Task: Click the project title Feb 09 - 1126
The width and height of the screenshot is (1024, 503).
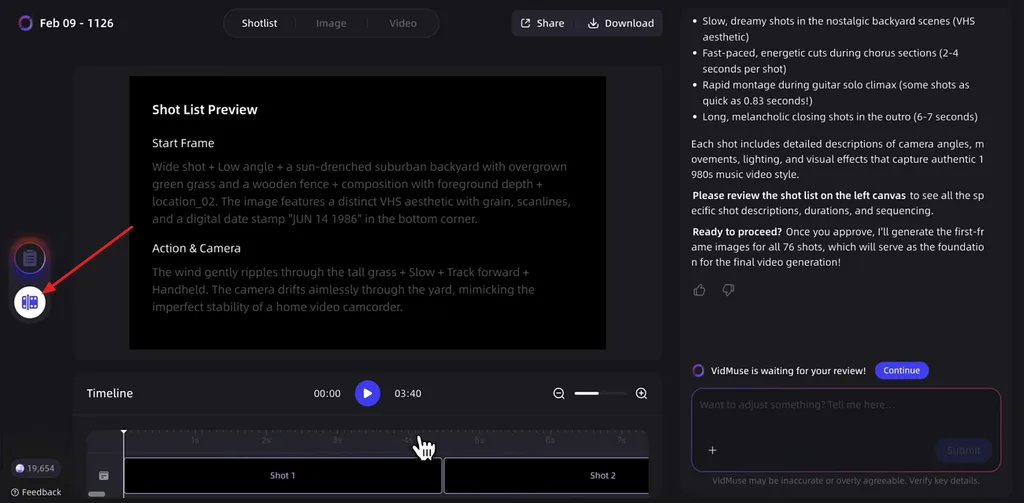Action: point(76,24)
